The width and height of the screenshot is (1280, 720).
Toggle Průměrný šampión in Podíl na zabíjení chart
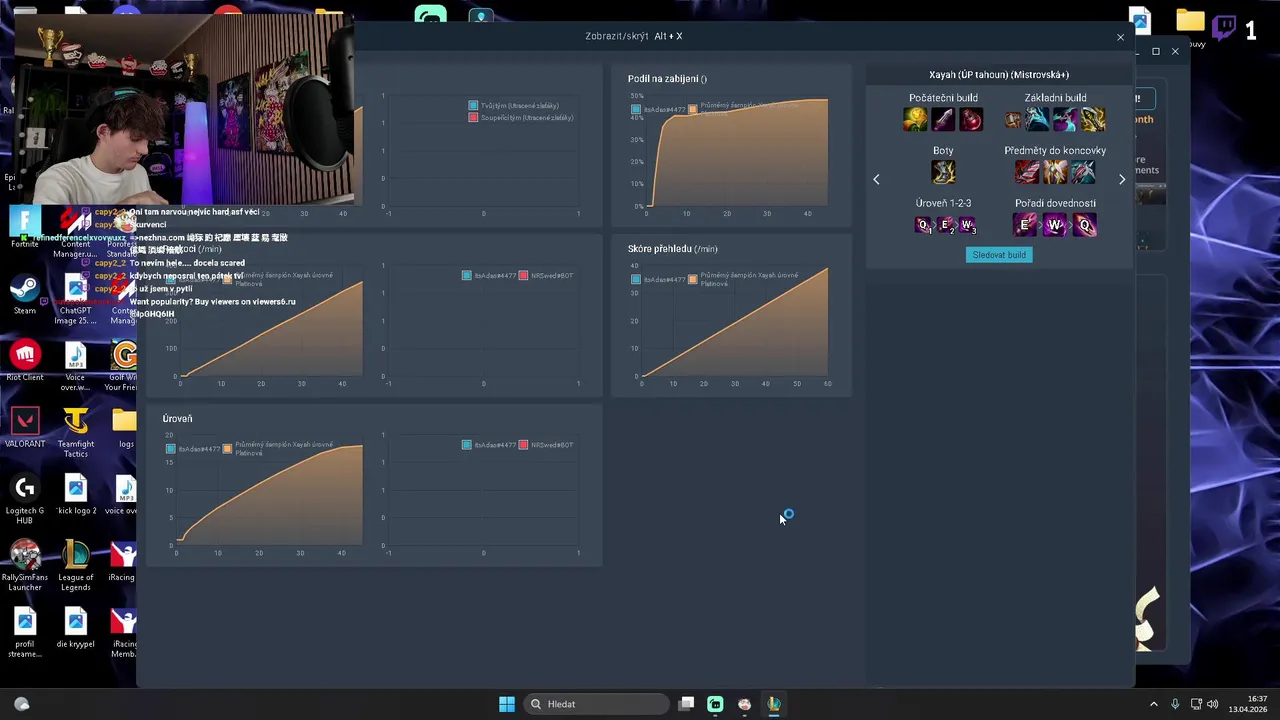click(744, 108)
